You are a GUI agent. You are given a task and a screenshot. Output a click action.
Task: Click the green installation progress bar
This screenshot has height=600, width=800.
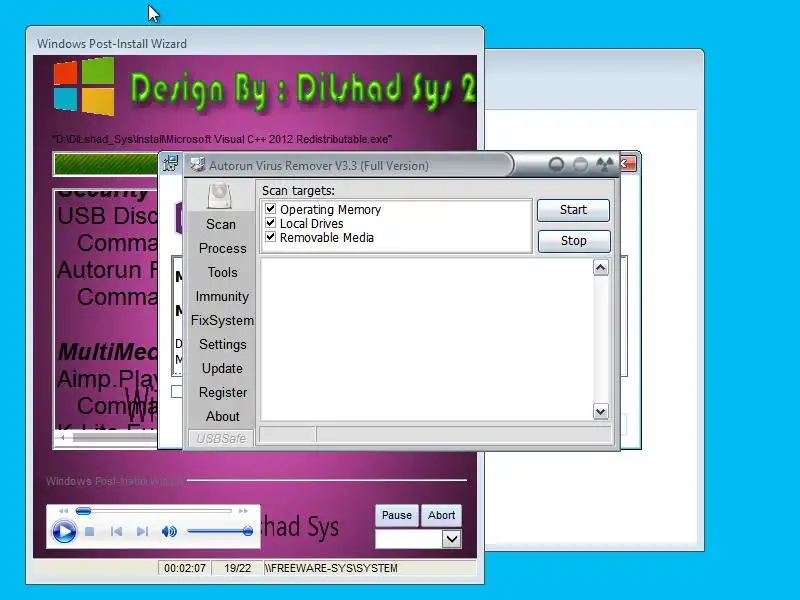tap(106, 164)
